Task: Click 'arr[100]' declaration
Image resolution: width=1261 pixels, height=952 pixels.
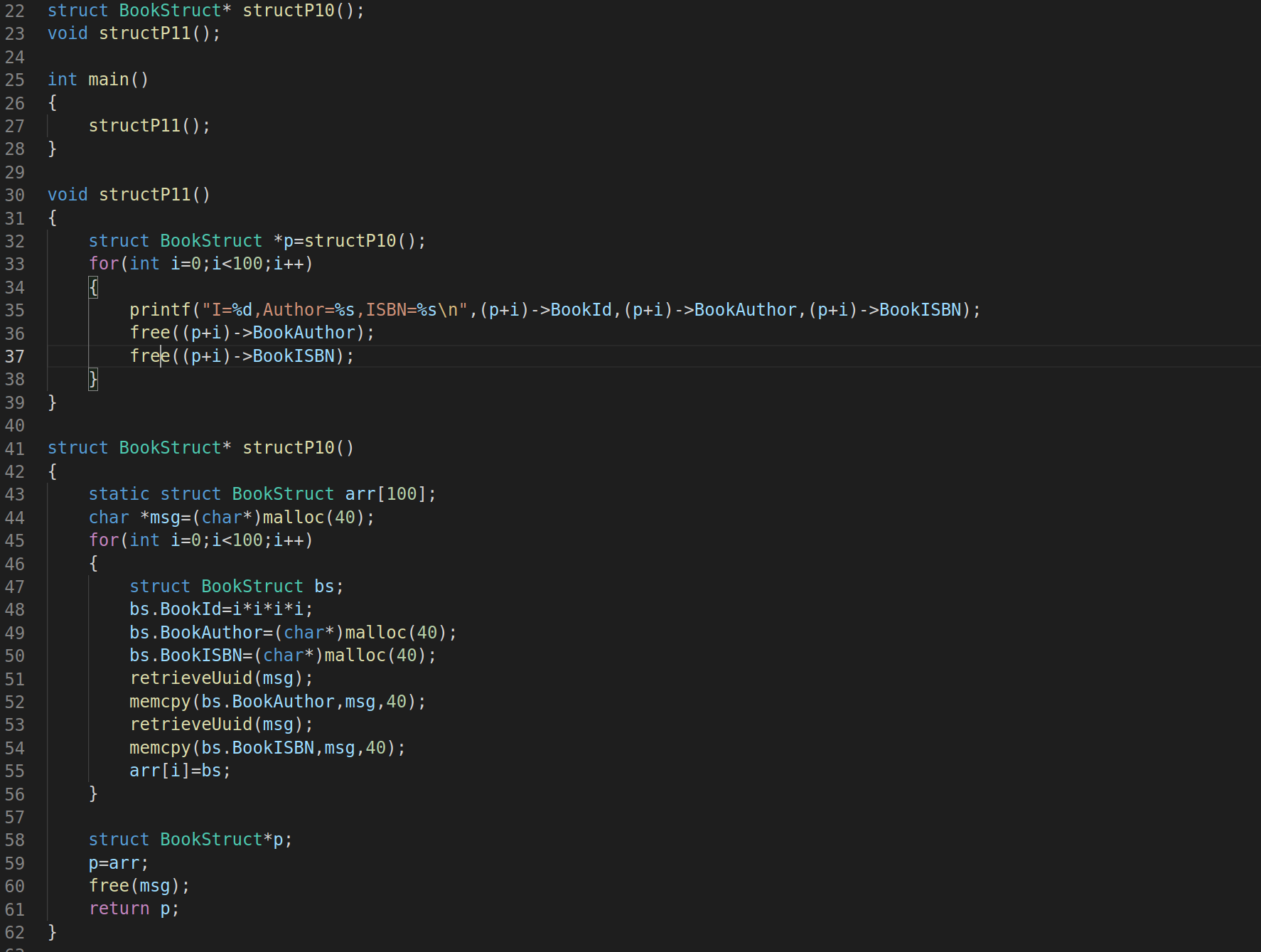Action: (385, 494)
